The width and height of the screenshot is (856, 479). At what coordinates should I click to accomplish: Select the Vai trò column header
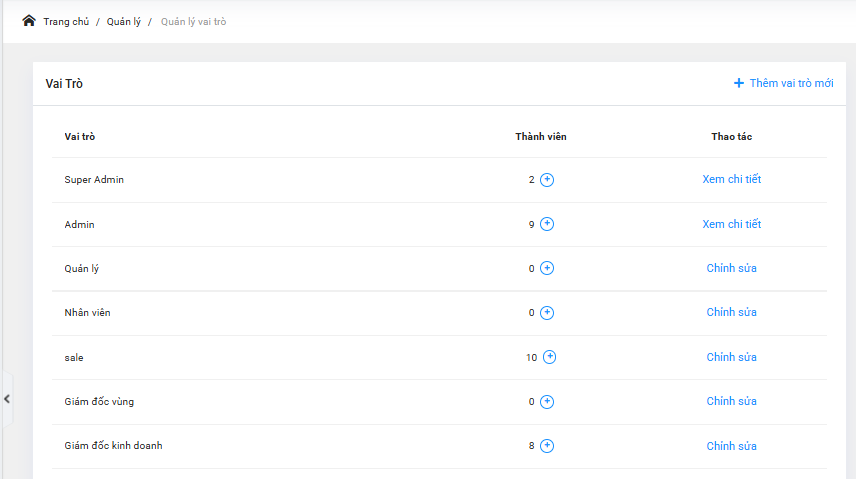[x=80, y=136]
